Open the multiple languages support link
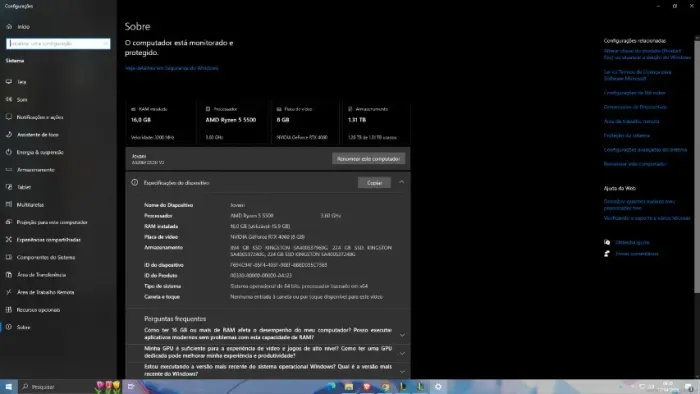The height and width of the screenshot is (394, 700). point(647,218)
